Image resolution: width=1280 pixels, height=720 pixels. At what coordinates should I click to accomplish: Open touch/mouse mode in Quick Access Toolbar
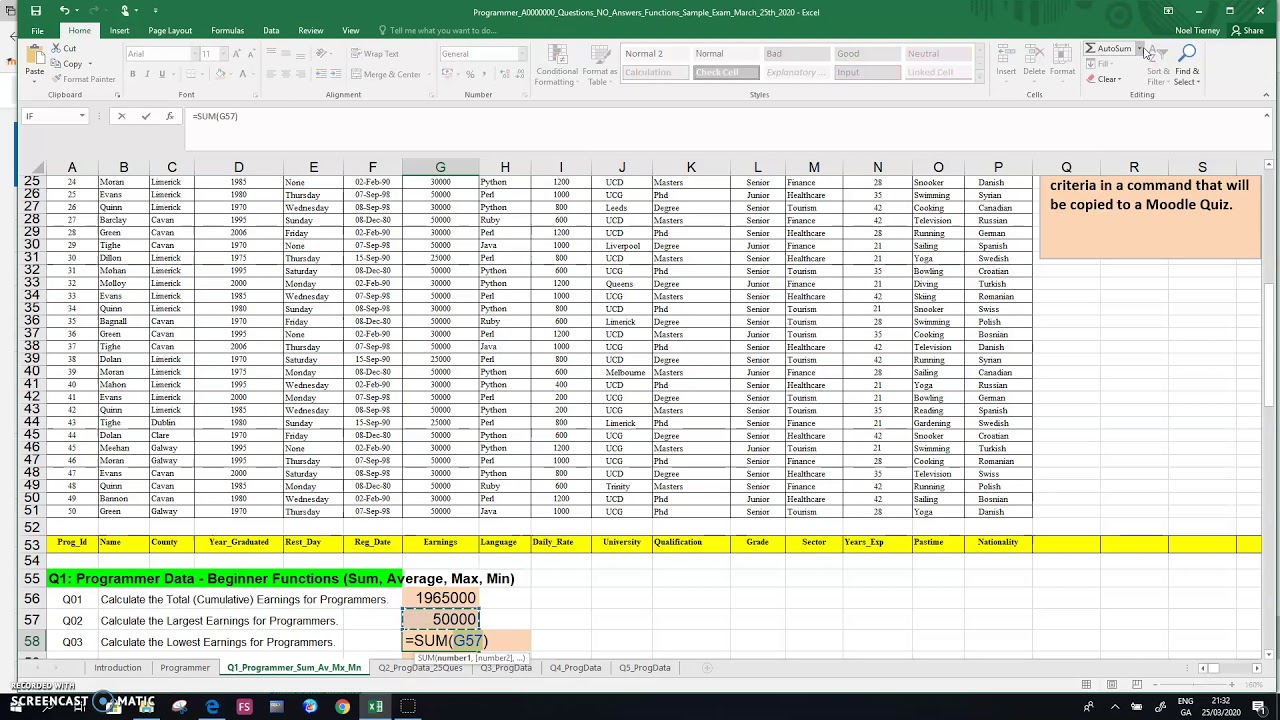pyautogui.click(x=125, y=11)
